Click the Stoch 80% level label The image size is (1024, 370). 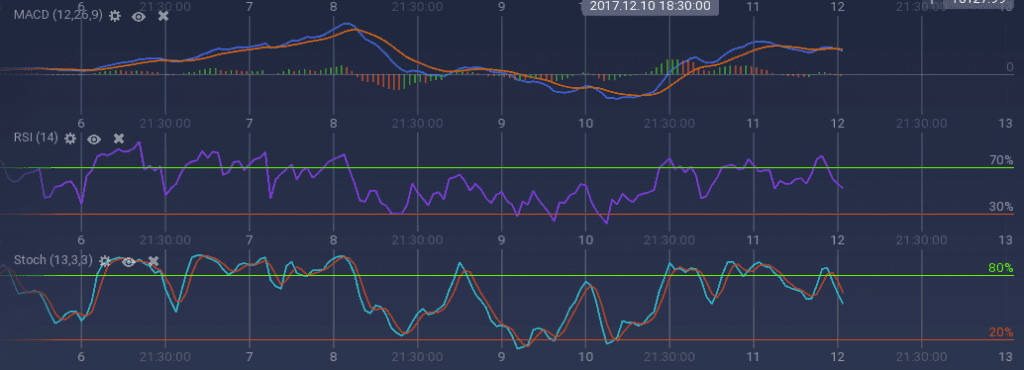pos(1000,268)
